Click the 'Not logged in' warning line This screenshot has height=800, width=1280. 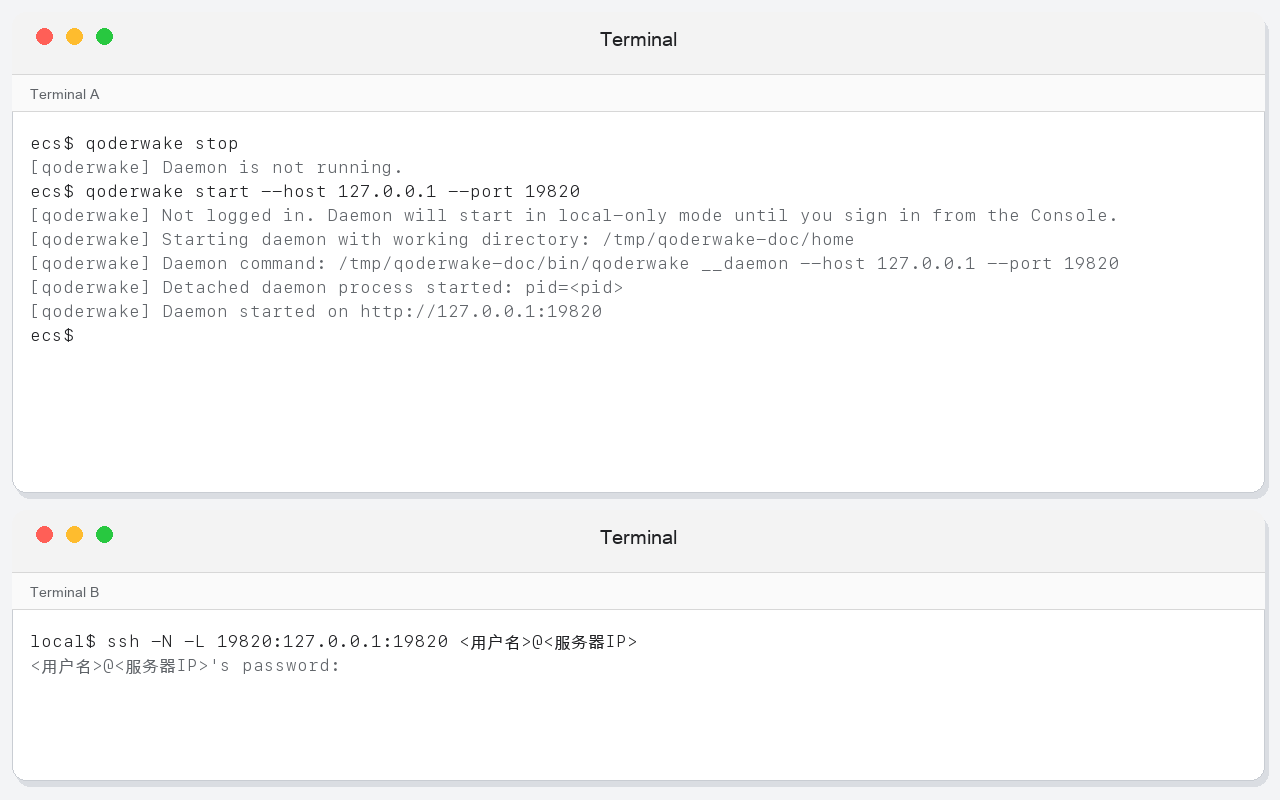(x=574, y=216)
